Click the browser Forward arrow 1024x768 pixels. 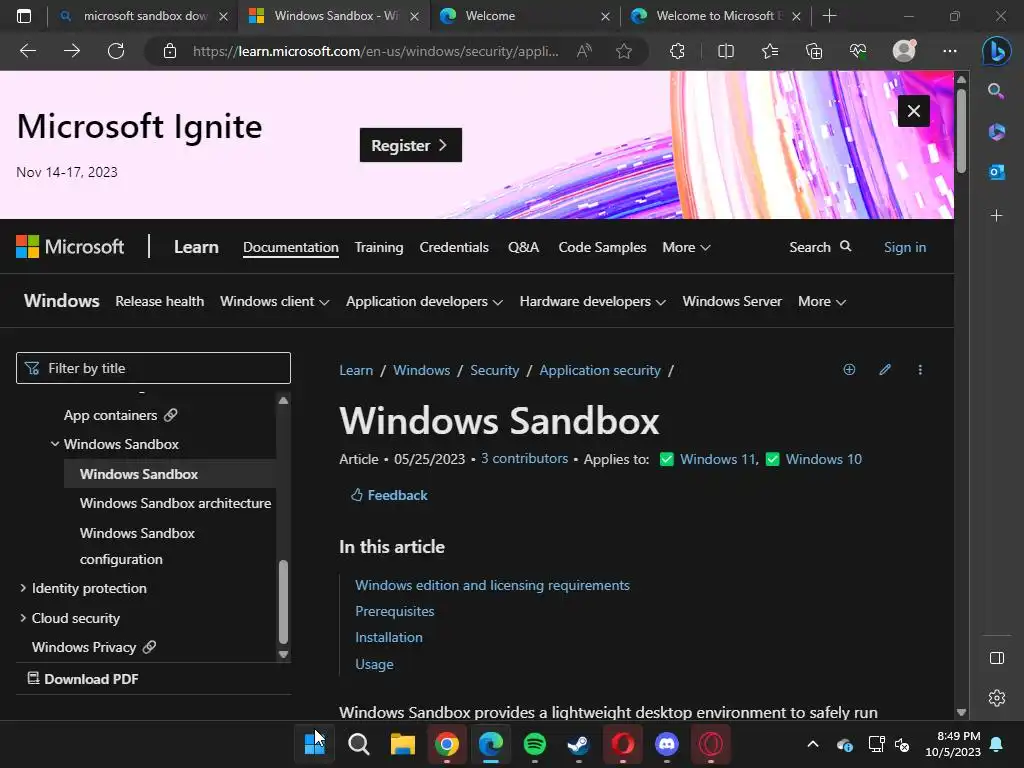pos(72,51)
